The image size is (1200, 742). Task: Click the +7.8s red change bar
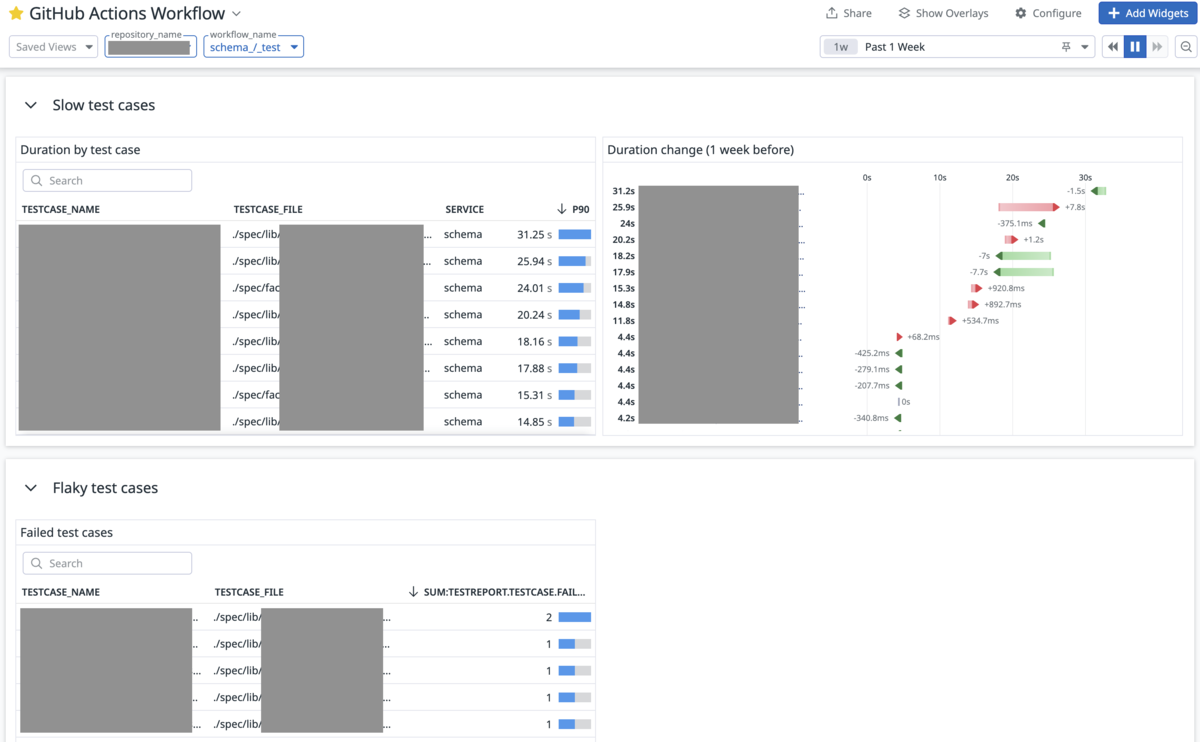click(1028, 207)
